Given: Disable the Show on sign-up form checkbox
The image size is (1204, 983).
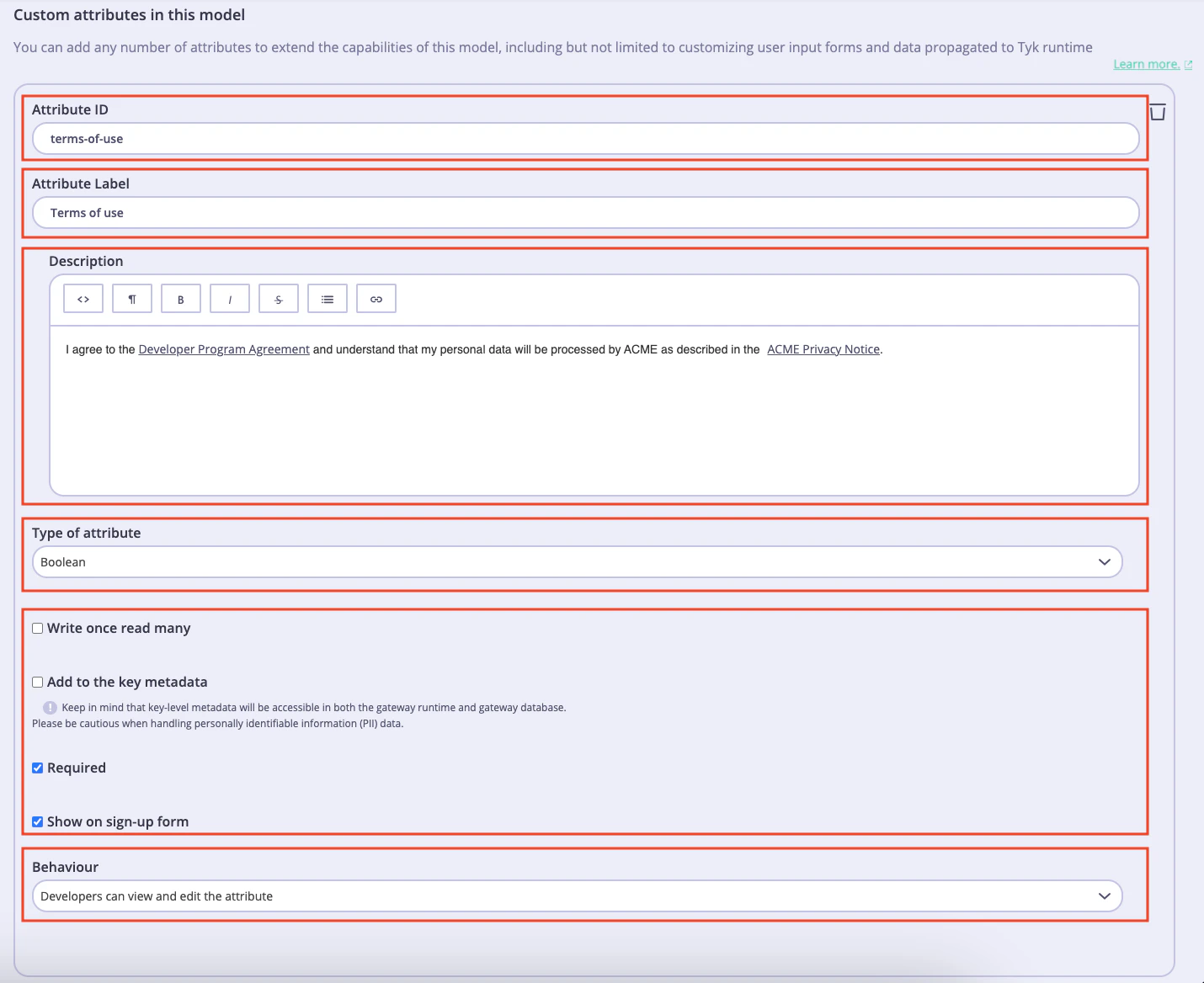Looking at the screenshot, I should click(37, 821).
